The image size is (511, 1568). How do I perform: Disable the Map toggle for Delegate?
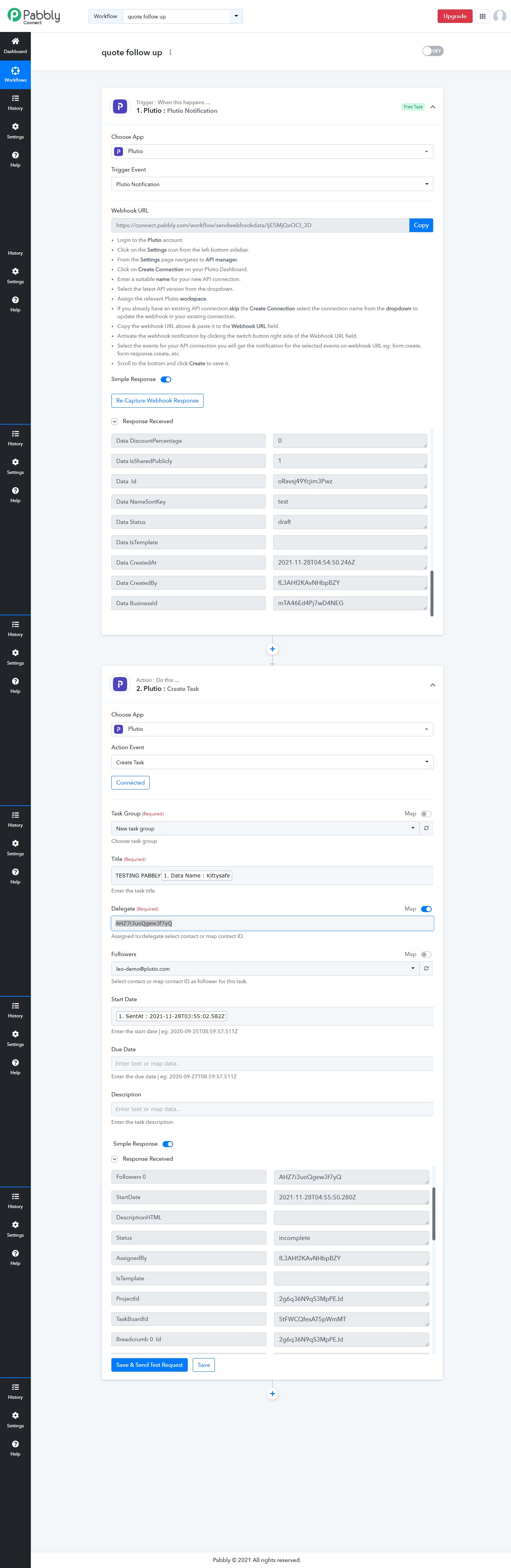pos(426,909)
